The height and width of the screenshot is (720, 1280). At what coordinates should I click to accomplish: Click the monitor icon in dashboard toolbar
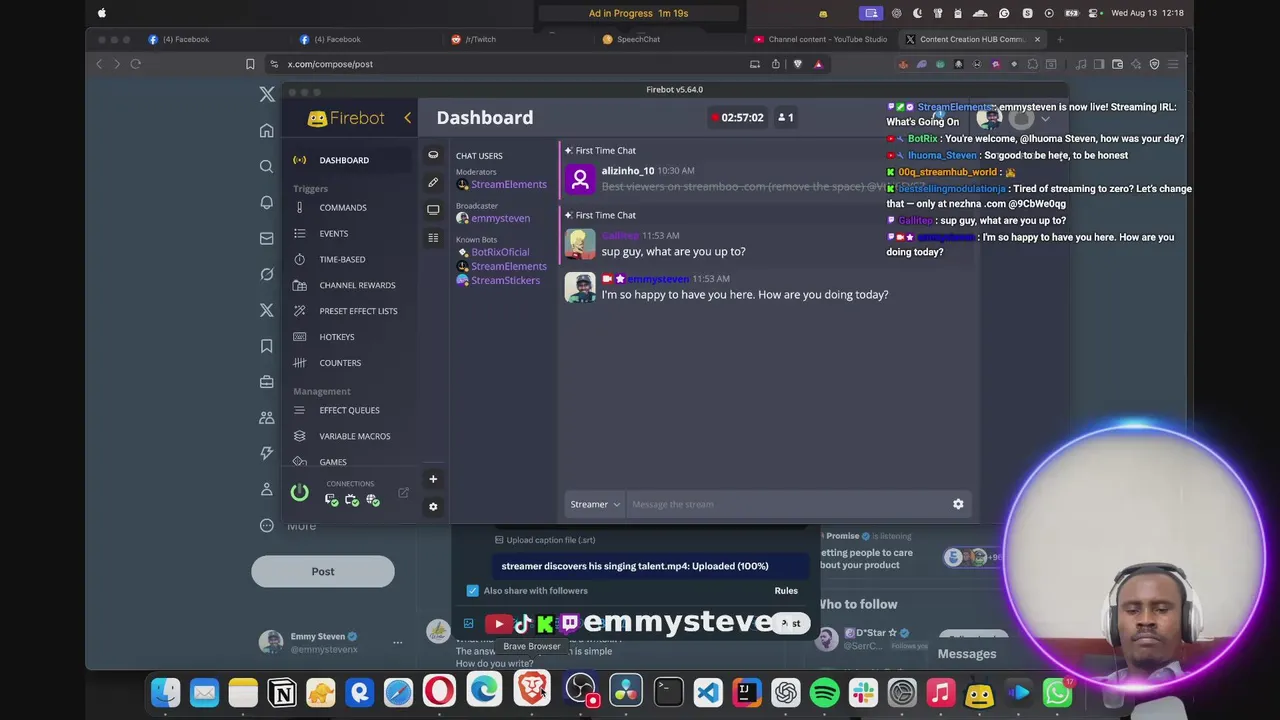[x=433, y=210]
